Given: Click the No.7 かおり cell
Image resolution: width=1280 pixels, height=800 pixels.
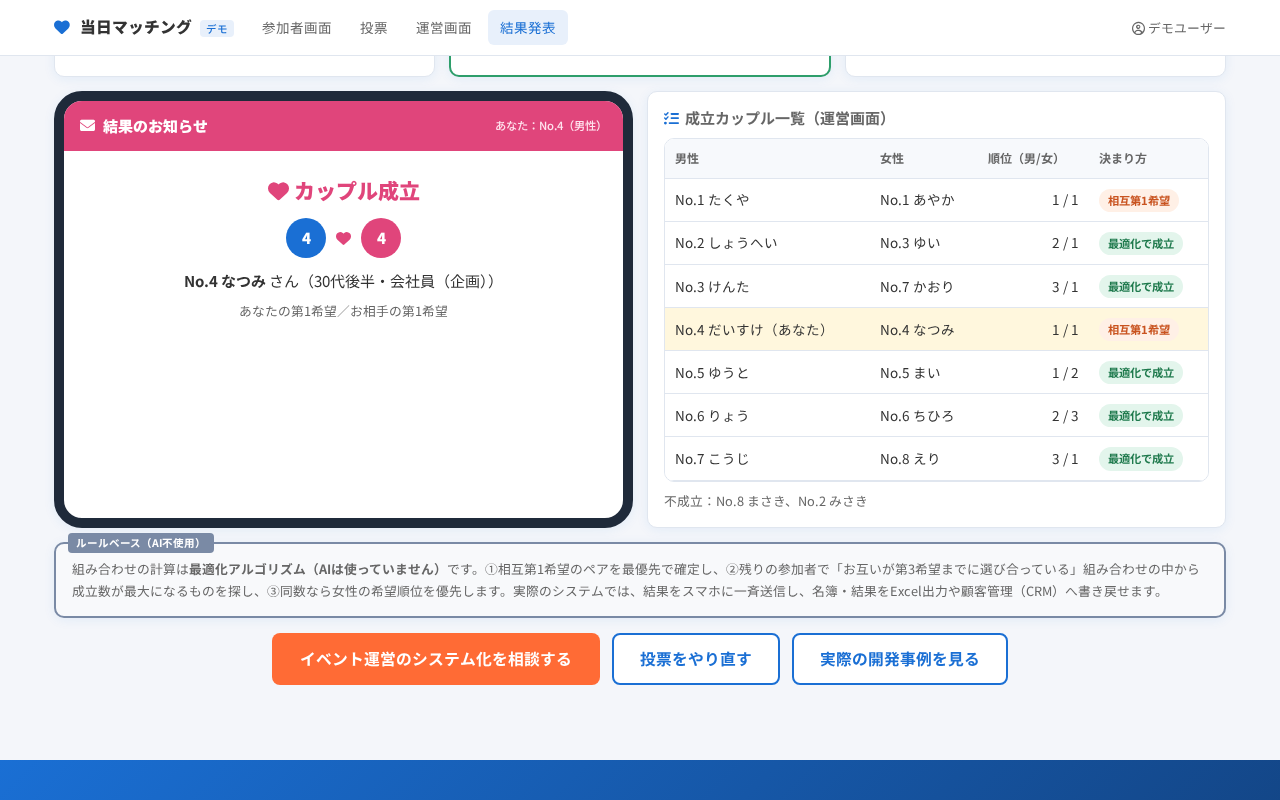Looking at the screenshot, I should (924, 286).
